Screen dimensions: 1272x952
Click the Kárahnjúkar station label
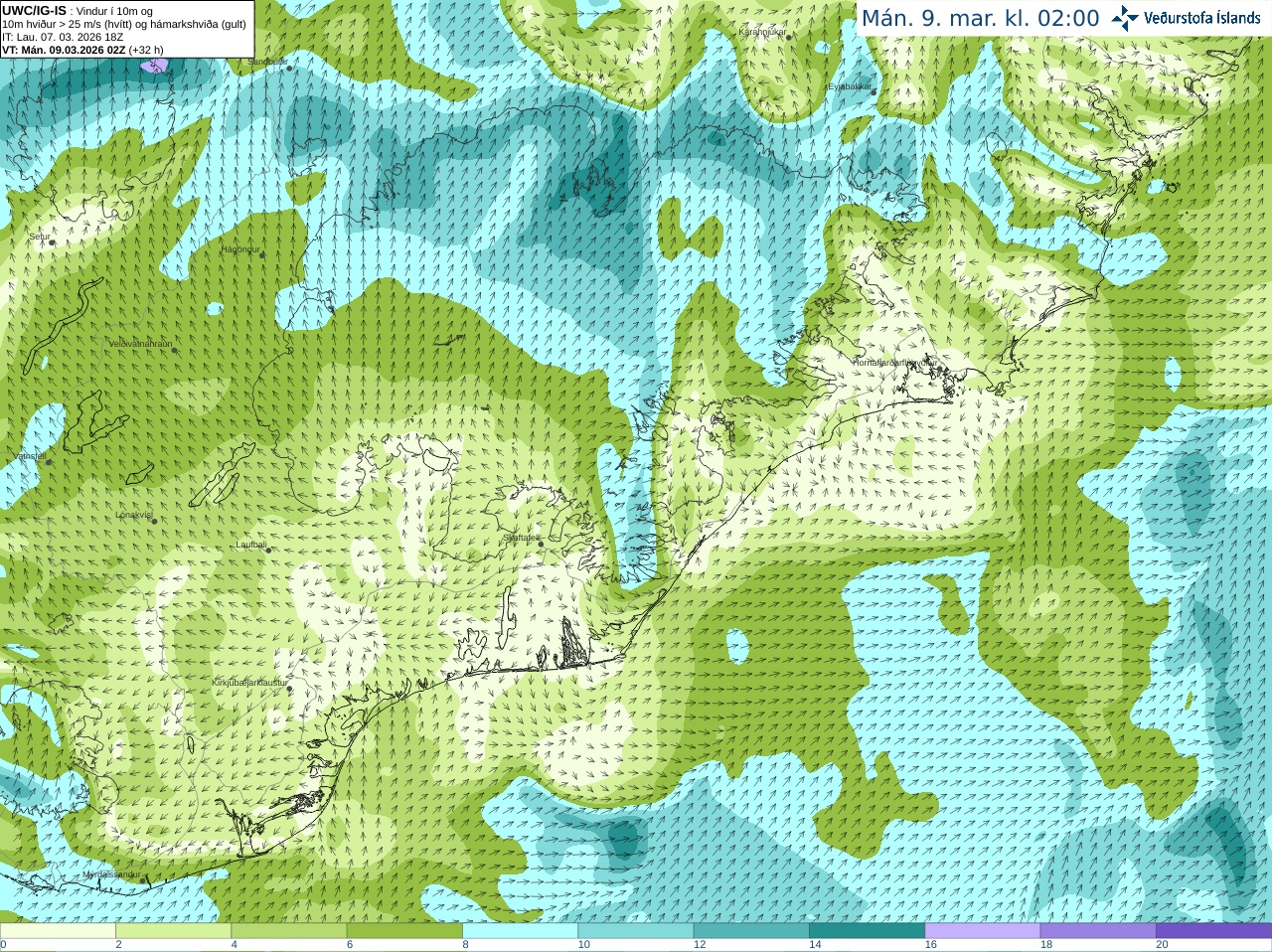point(762,32)
